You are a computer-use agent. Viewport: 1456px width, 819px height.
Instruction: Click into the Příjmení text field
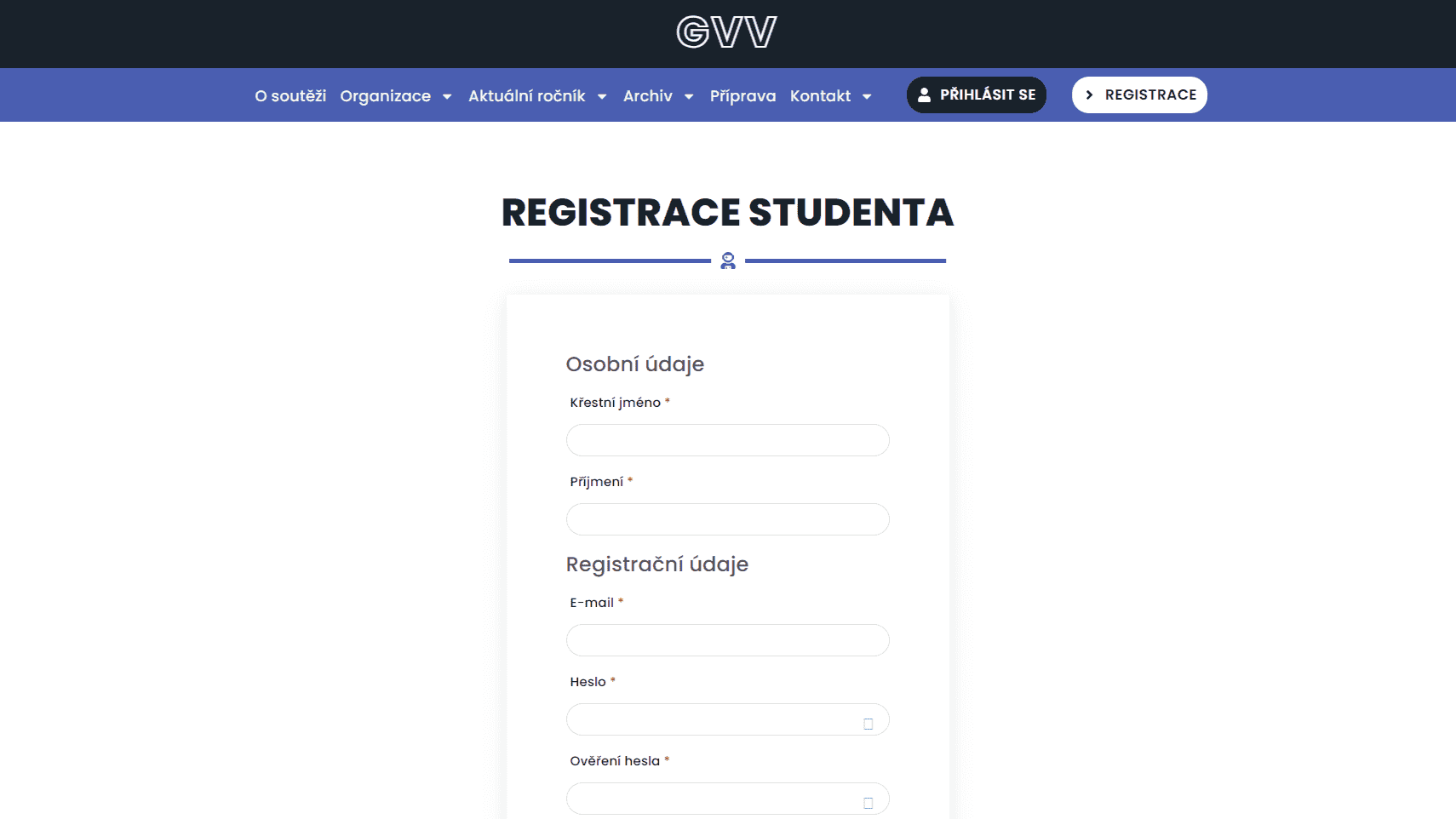[727, 519]
